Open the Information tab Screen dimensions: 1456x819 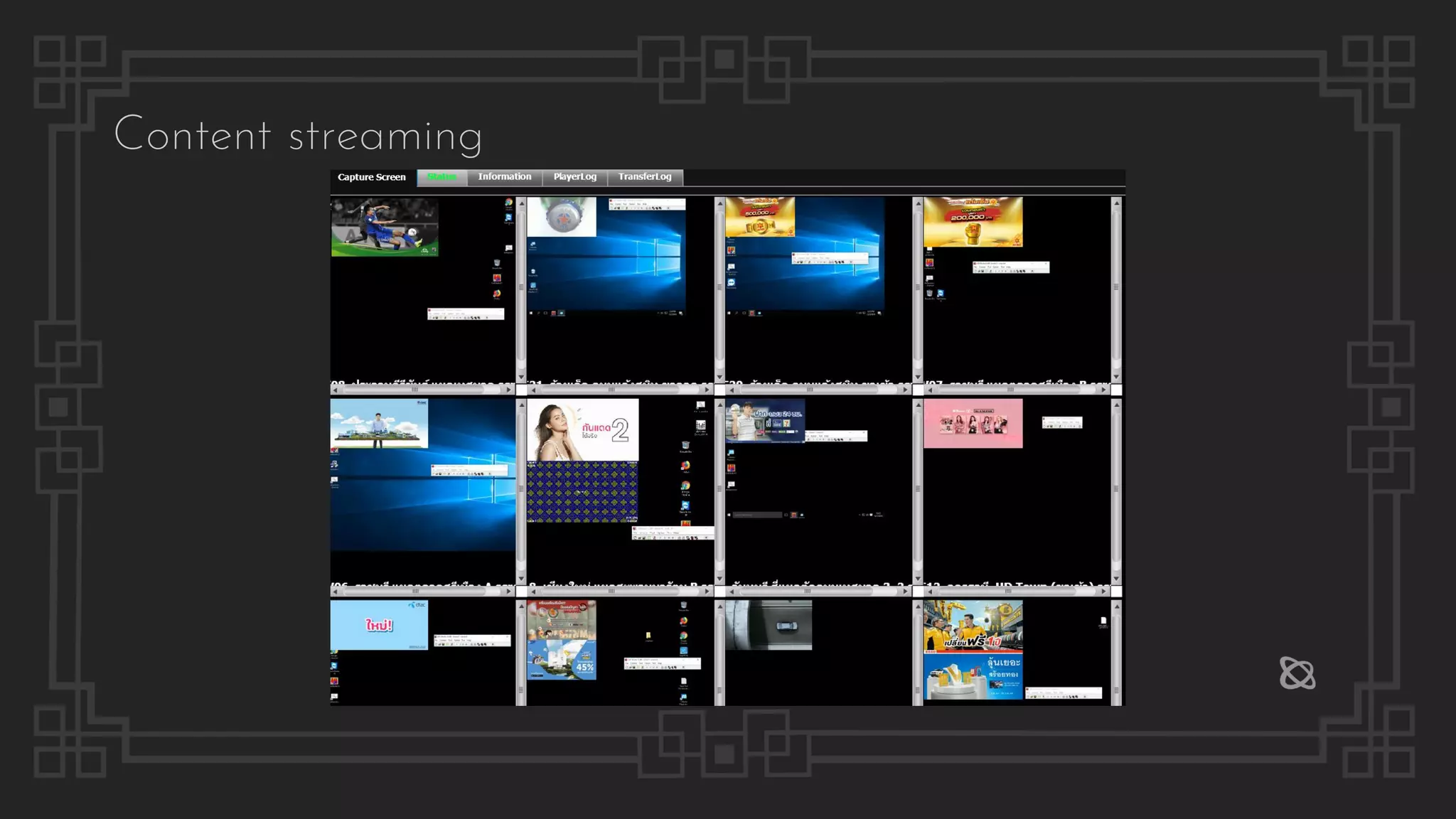point(505,177)
